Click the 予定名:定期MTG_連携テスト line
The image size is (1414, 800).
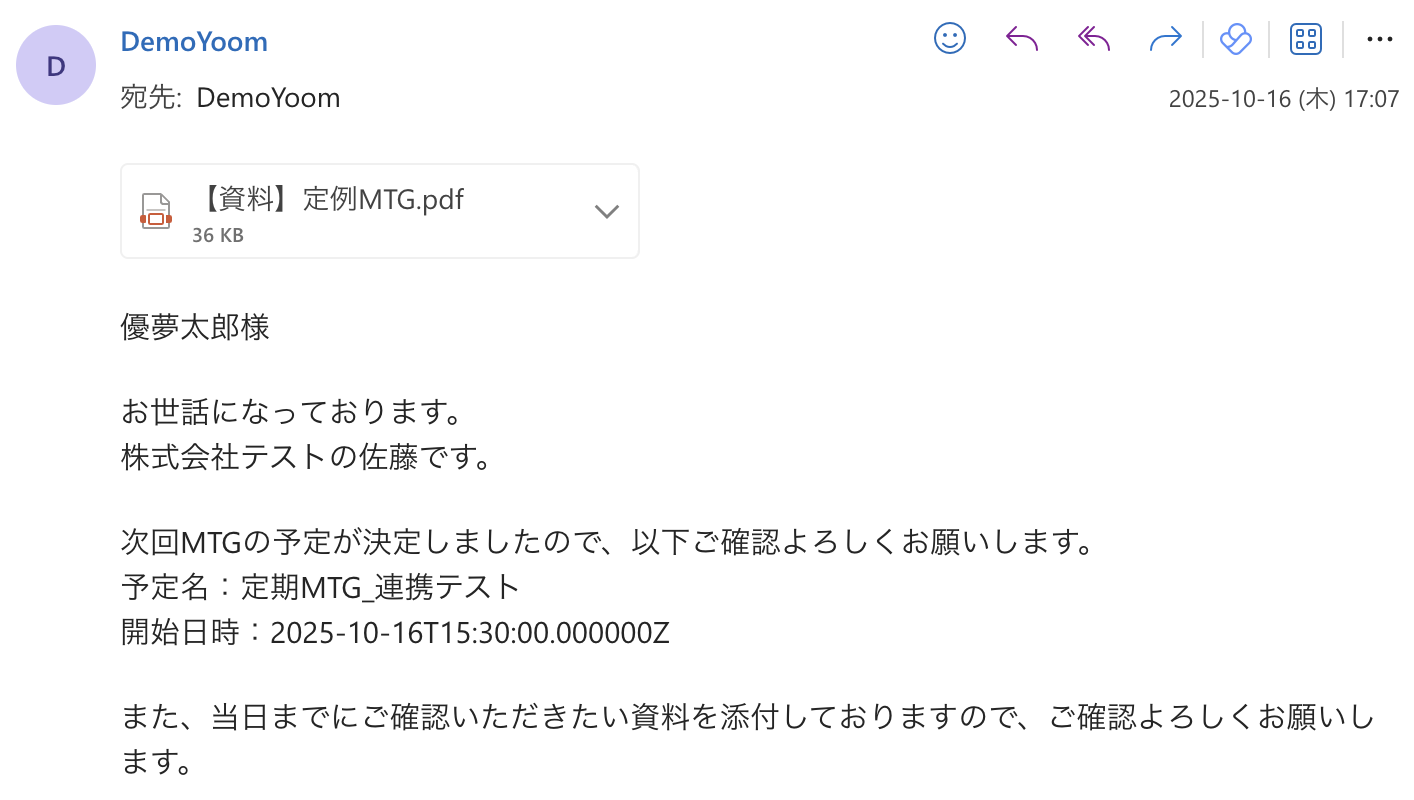[320, 587]
